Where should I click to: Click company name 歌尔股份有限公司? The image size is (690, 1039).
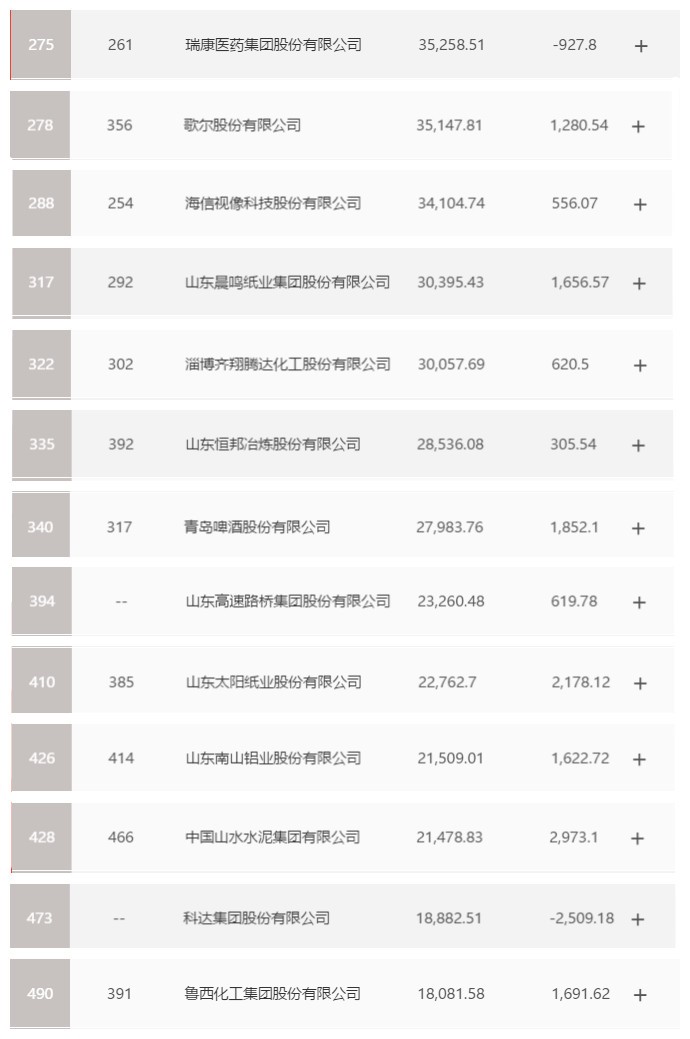click(242, 125)
